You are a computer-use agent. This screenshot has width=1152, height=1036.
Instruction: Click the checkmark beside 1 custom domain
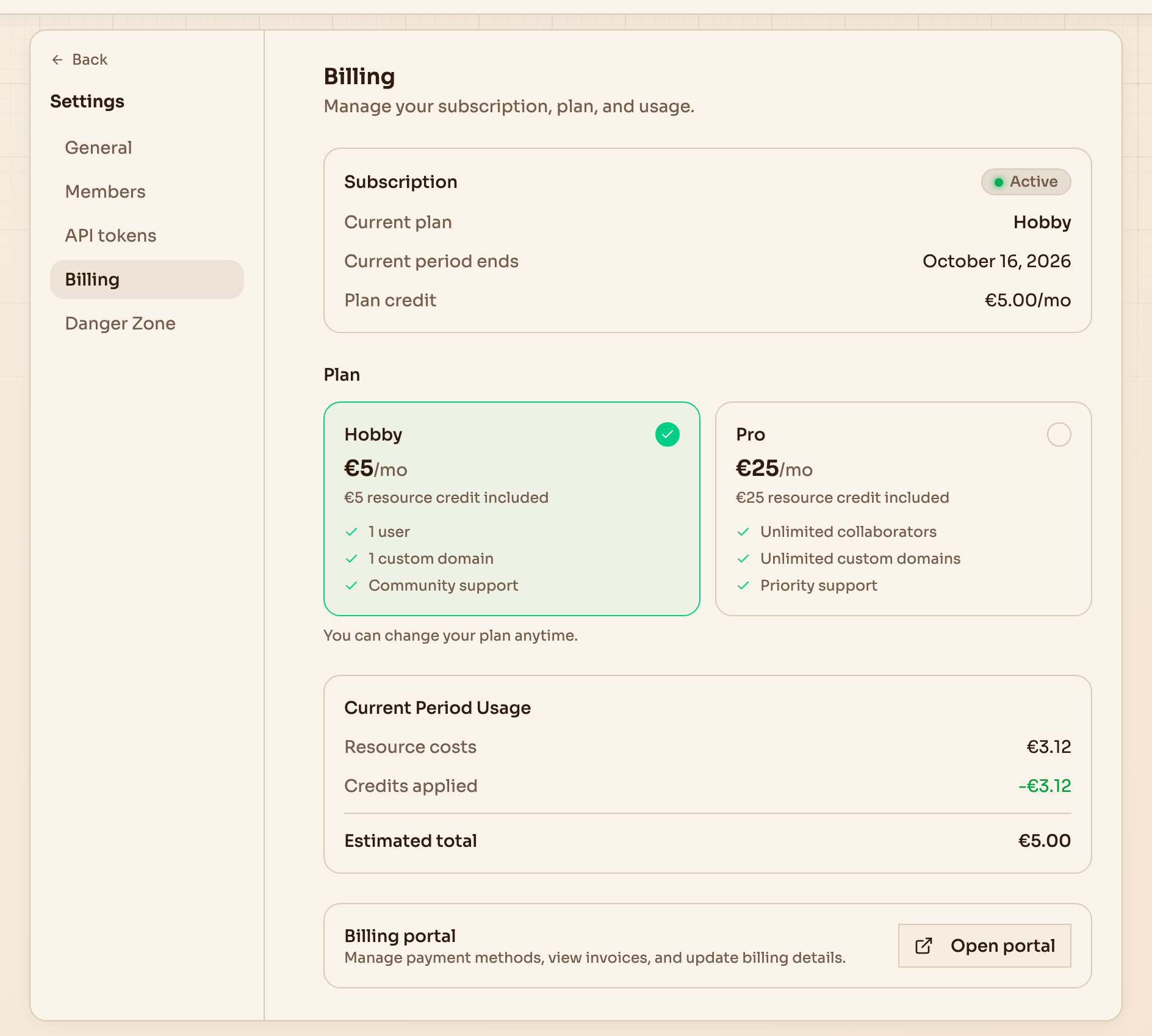click(351, 559)
